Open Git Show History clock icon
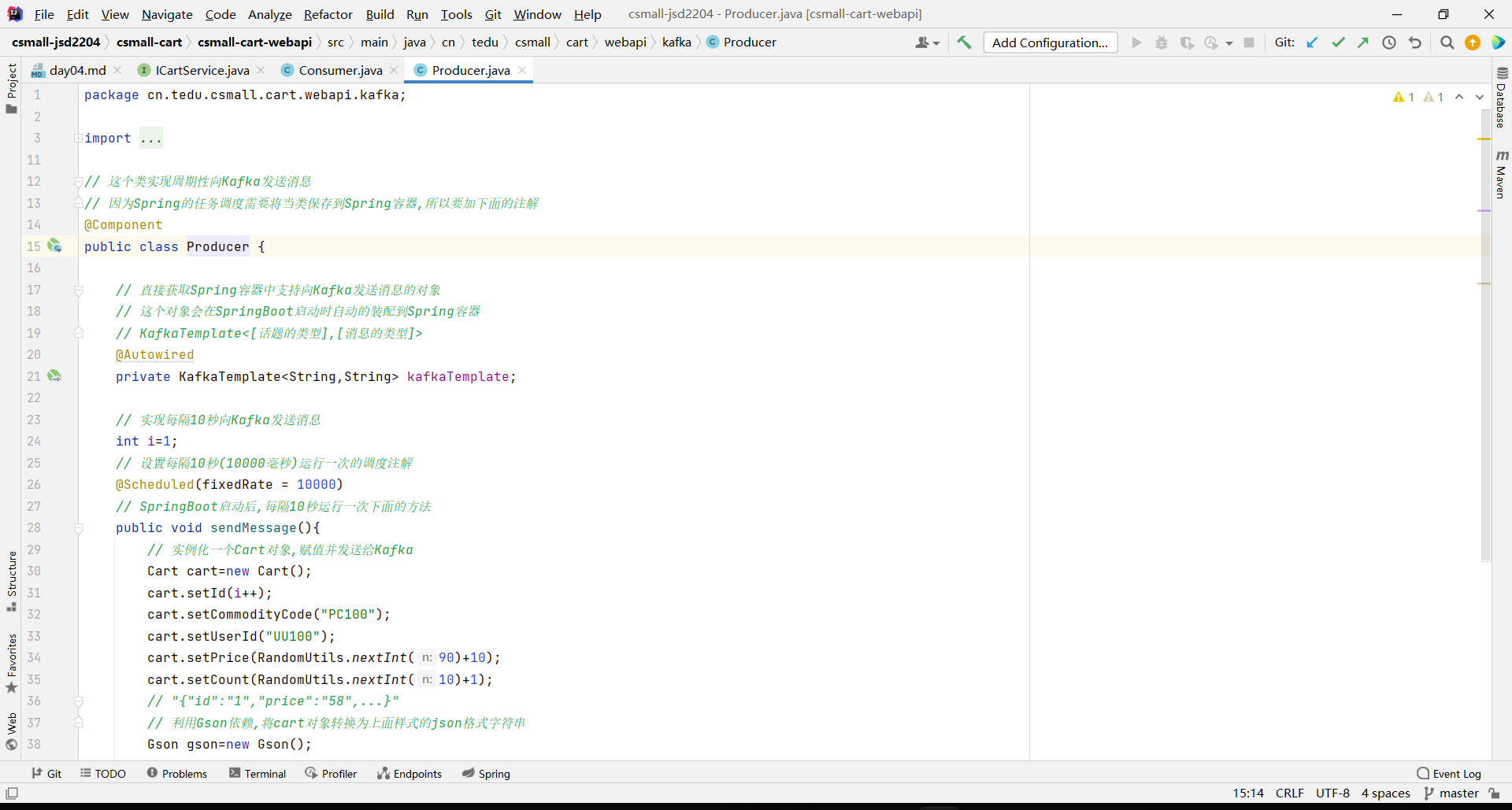 tap(1389, 43)
